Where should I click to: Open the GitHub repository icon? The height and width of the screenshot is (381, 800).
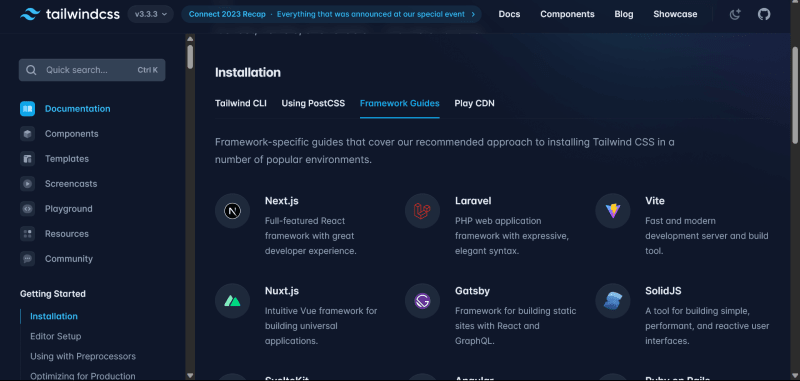tap(764, 14)
